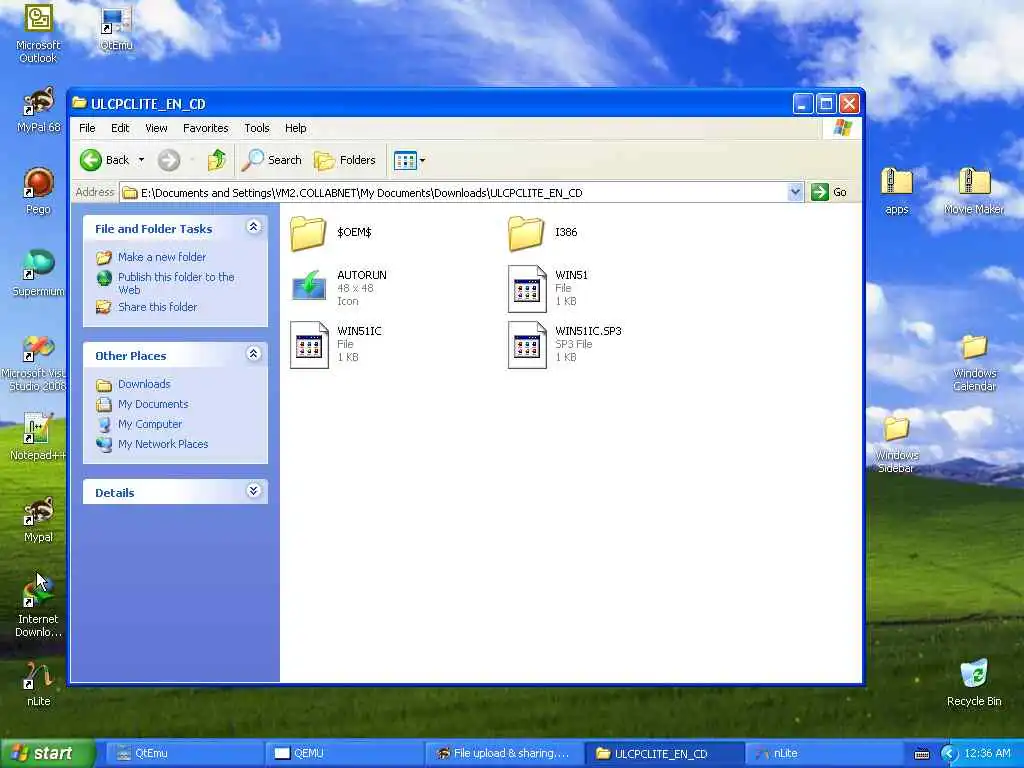Expand the Address bar dropdown

tap(795, 192)
